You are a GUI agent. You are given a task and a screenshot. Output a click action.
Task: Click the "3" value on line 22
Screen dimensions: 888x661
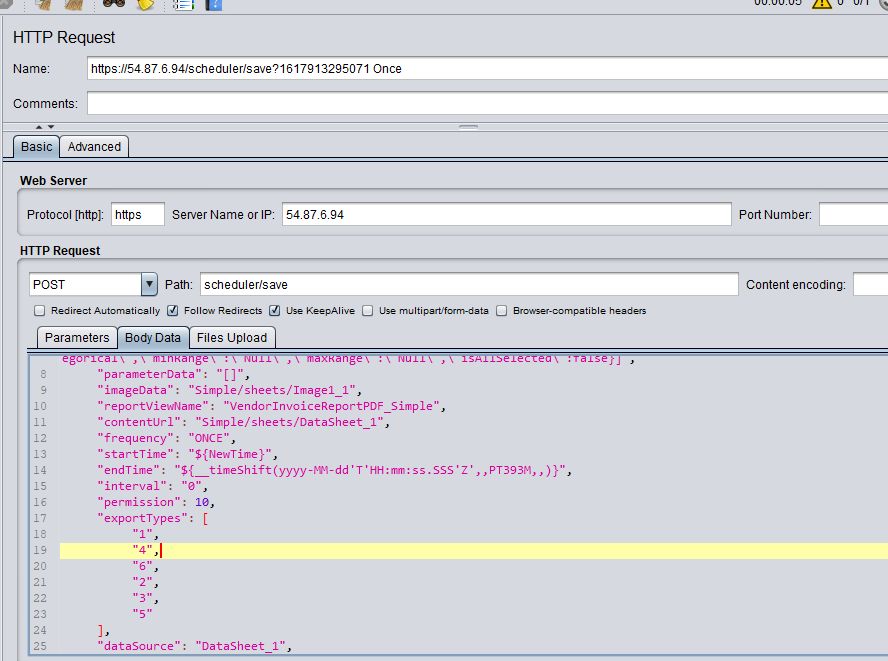click(146, 598)
